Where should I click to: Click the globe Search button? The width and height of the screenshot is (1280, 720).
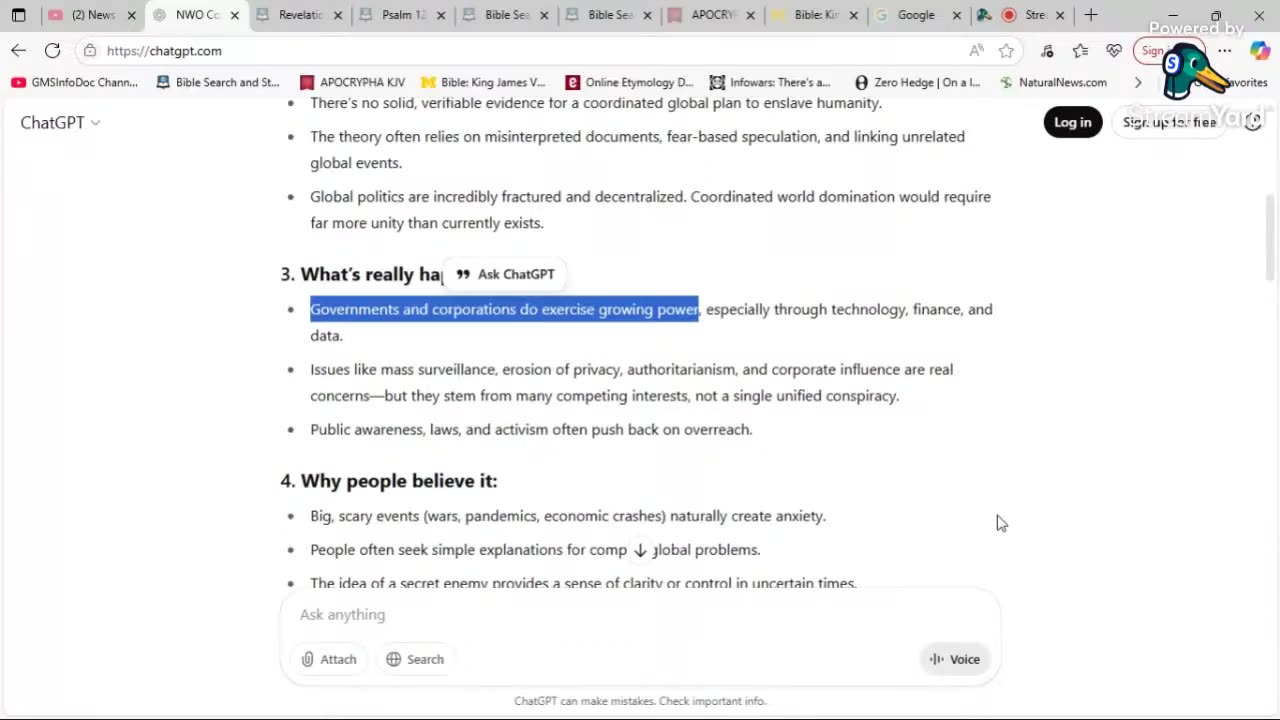415,659
